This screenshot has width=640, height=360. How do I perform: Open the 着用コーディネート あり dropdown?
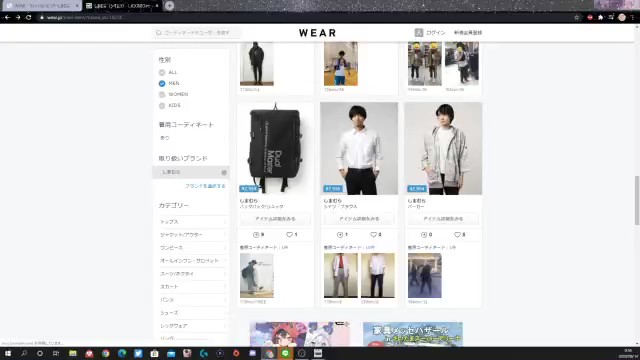[x=192, y=138]
